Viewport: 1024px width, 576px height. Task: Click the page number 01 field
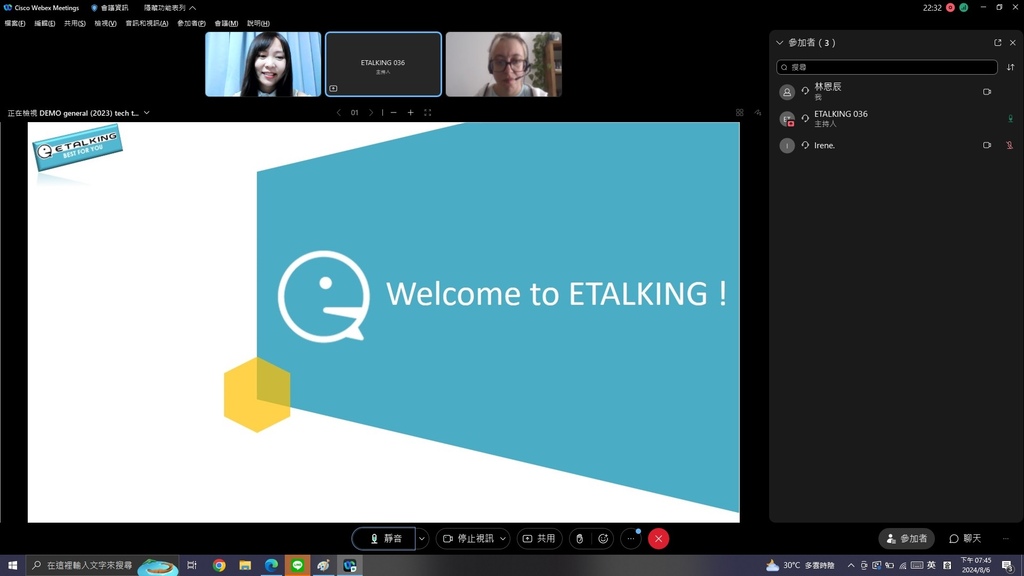355,112
